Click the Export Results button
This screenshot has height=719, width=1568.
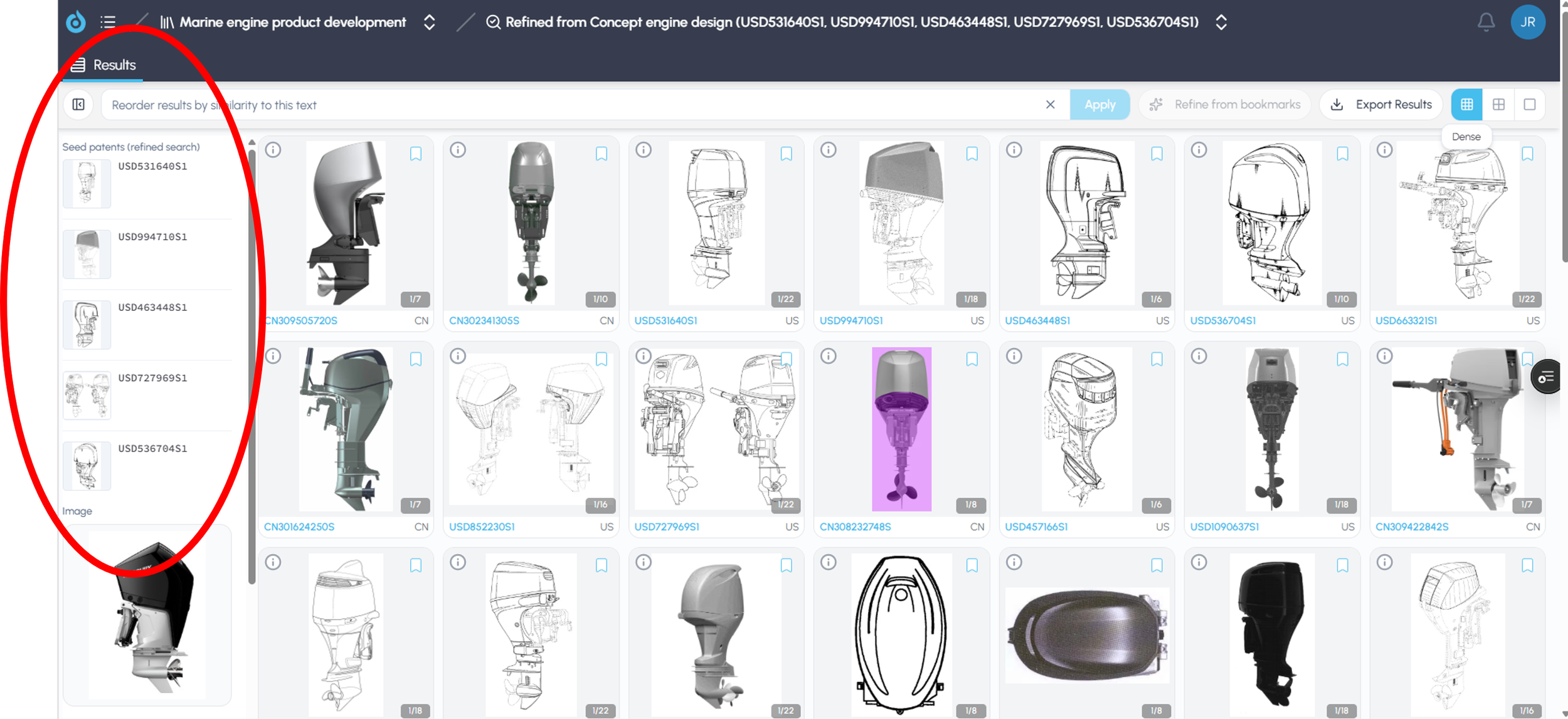(x=1381, y=105)
